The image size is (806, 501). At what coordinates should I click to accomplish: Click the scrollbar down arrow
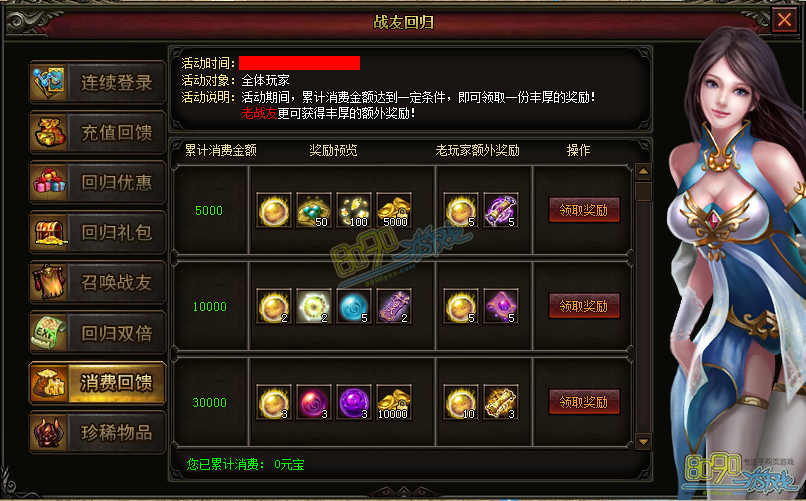point(644,441)
